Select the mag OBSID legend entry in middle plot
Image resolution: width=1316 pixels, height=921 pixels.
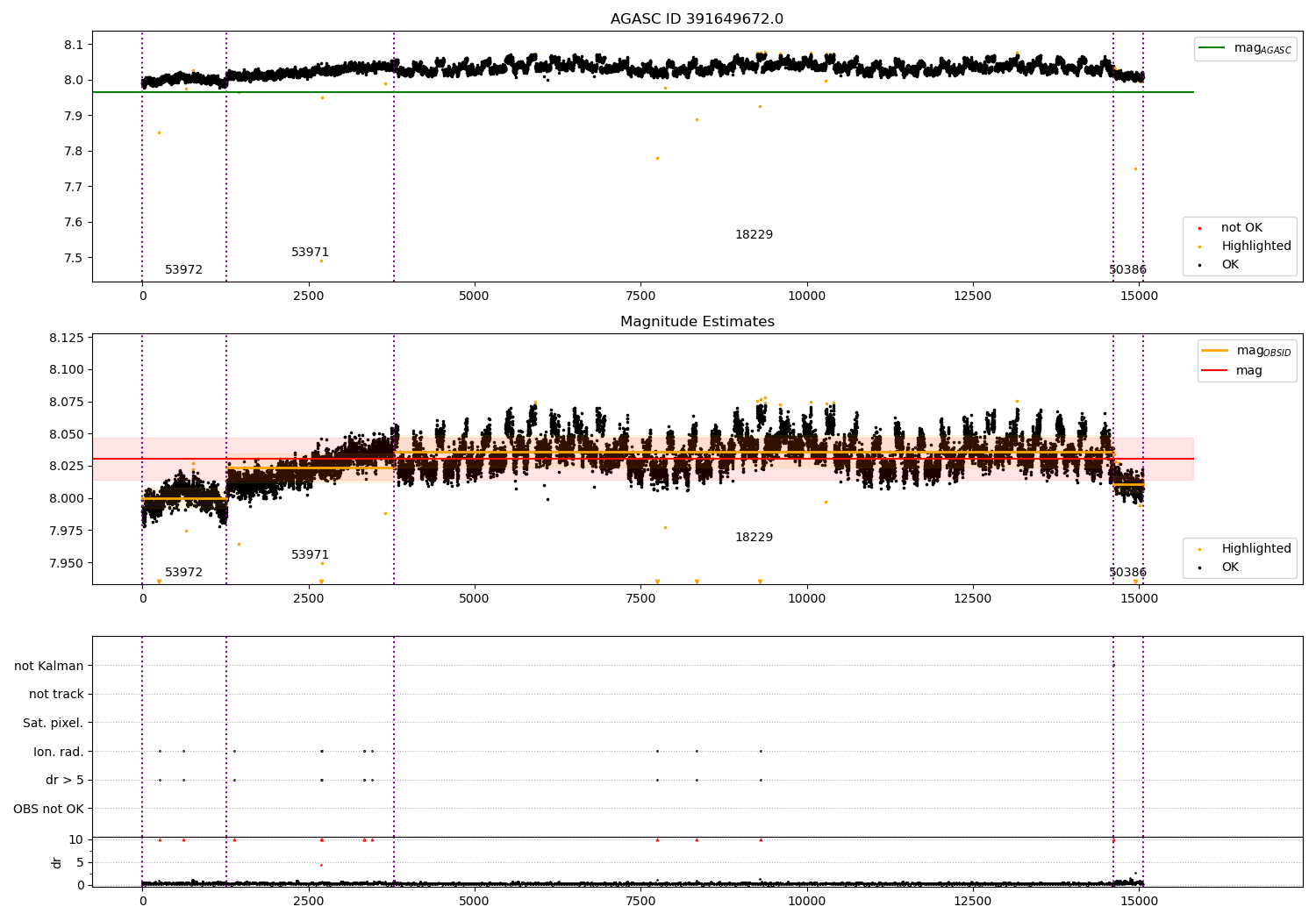click(1247, 351)
